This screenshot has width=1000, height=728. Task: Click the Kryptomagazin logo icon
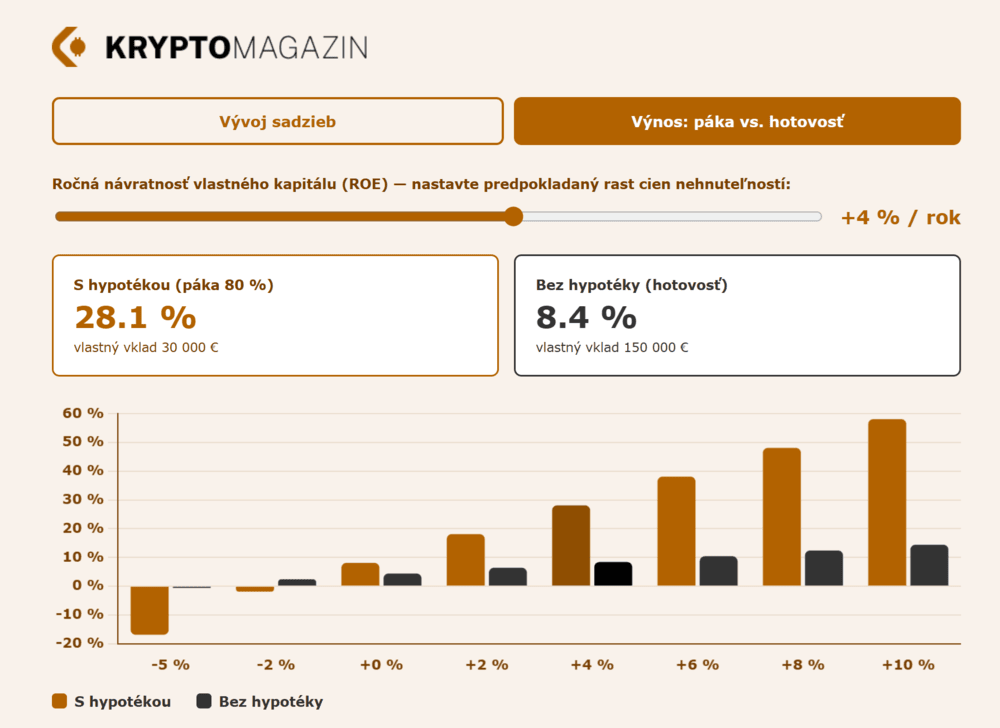pos(70,46)
